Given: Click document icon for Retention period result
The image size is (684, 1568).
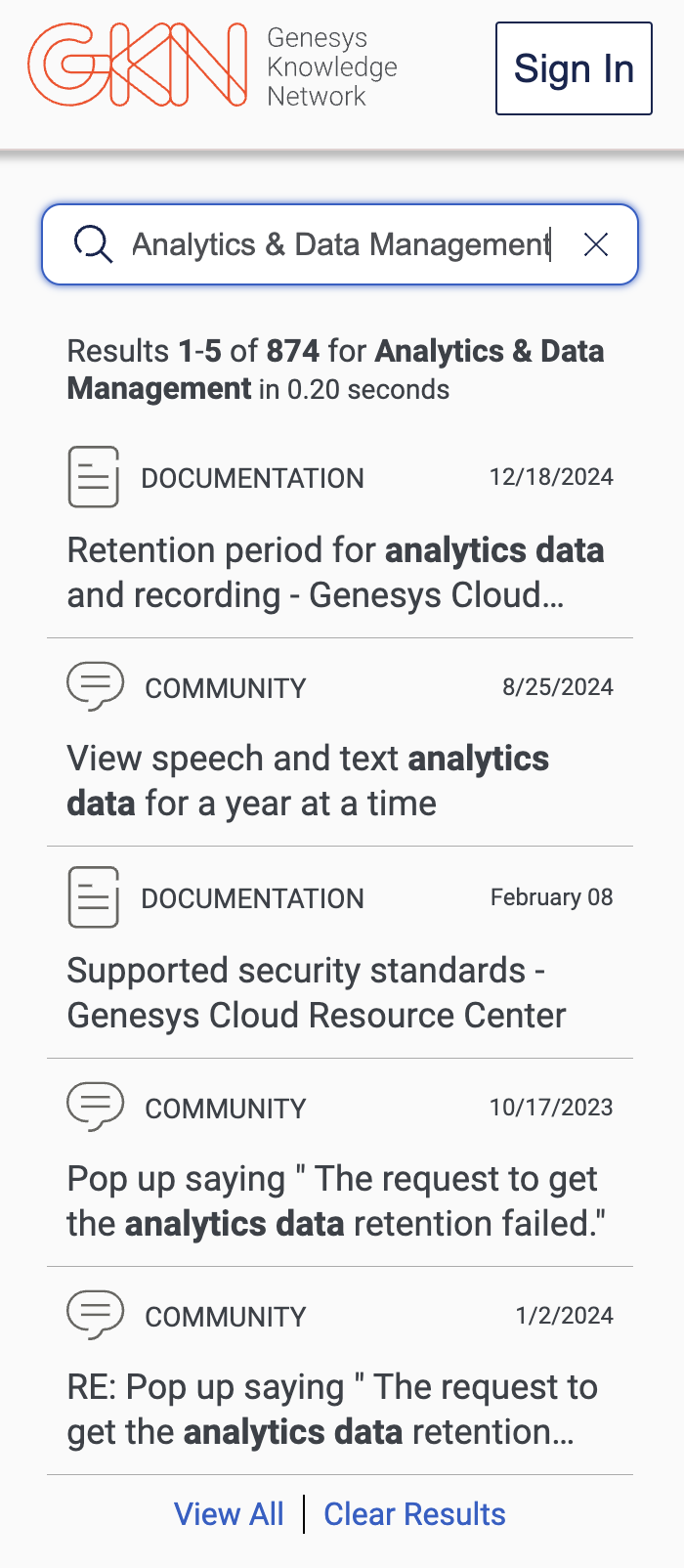Looking at the screenshot, I should coord(94,477).
